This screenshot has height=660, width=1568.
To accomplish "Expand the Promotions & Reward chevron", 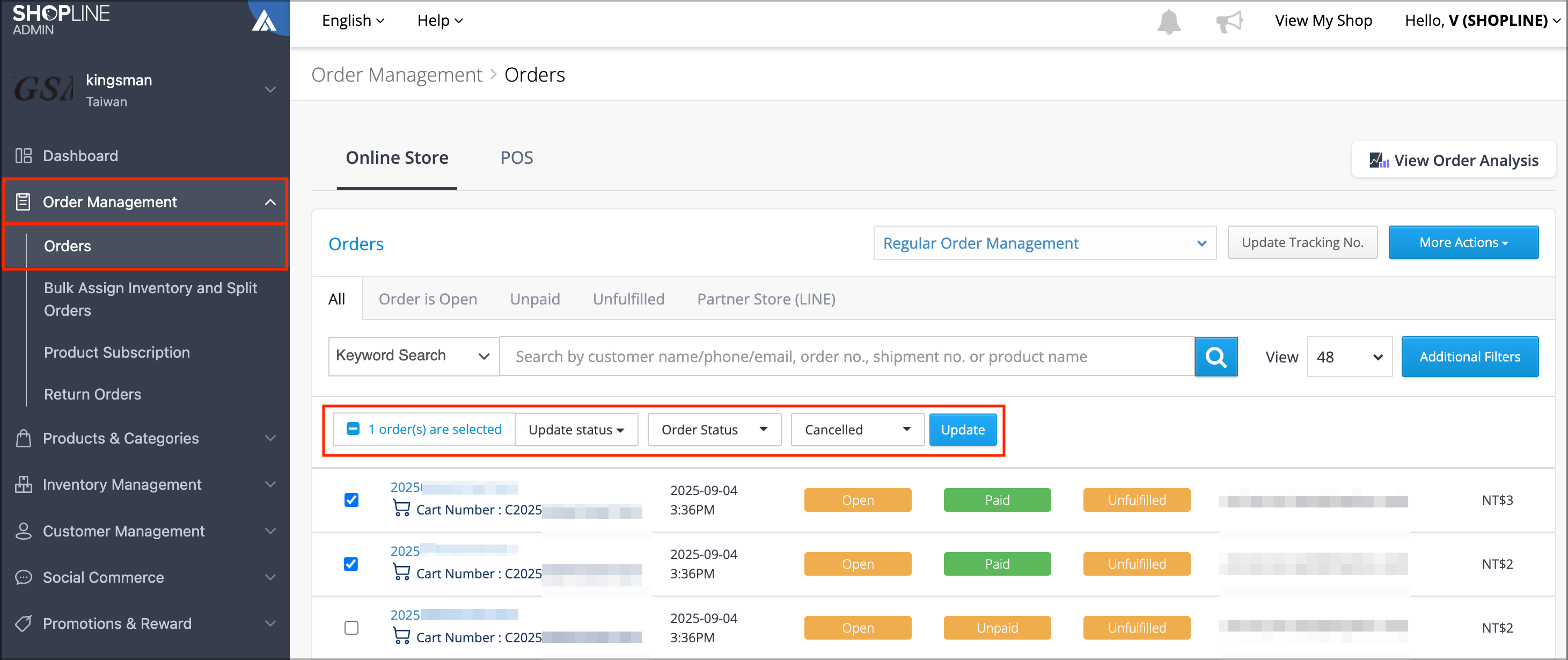I will pyautogui.click(x=270, y=623).
